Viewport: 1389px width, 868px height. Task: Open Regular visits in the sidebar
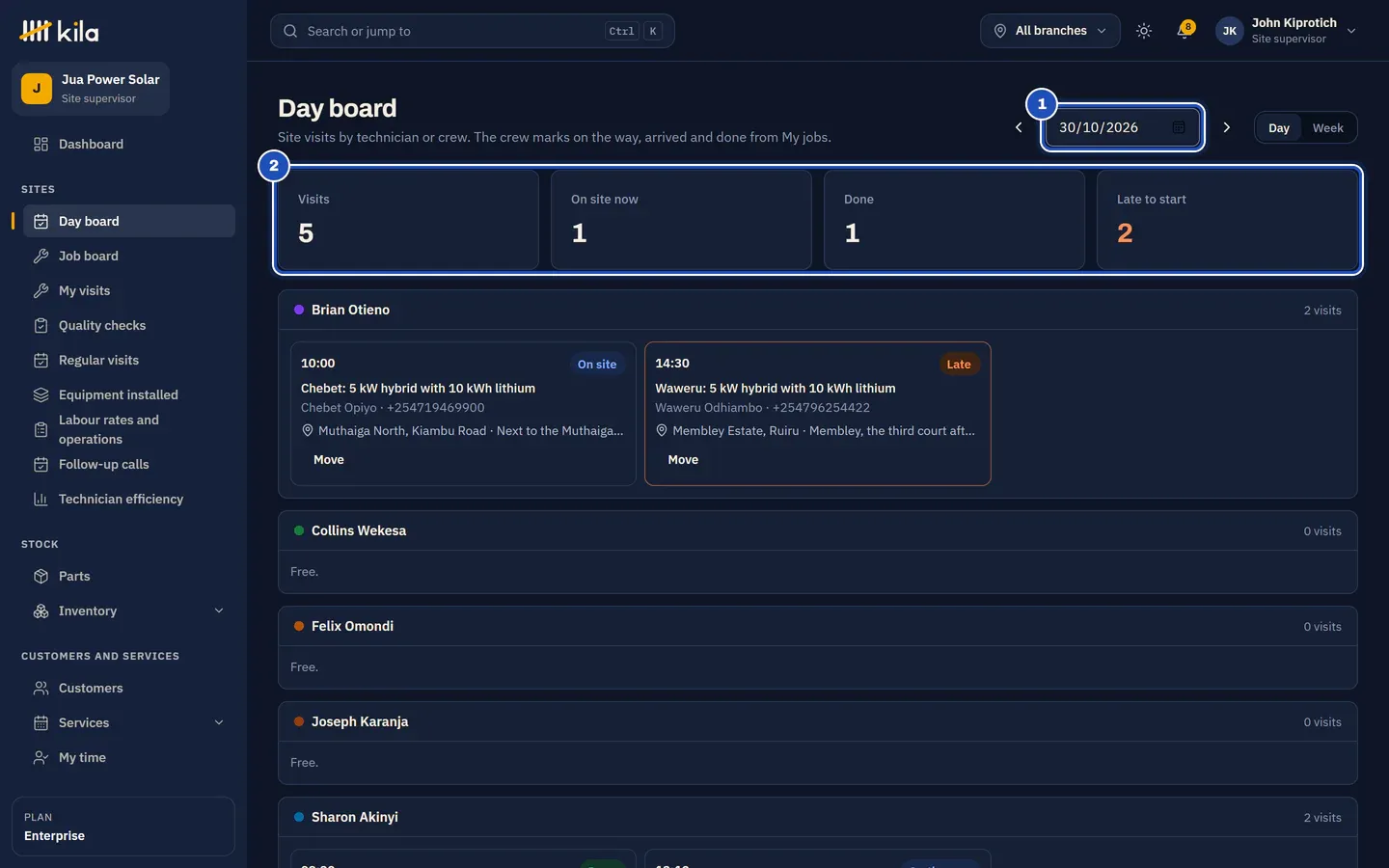pyautogui.click(x=128, y=360)
